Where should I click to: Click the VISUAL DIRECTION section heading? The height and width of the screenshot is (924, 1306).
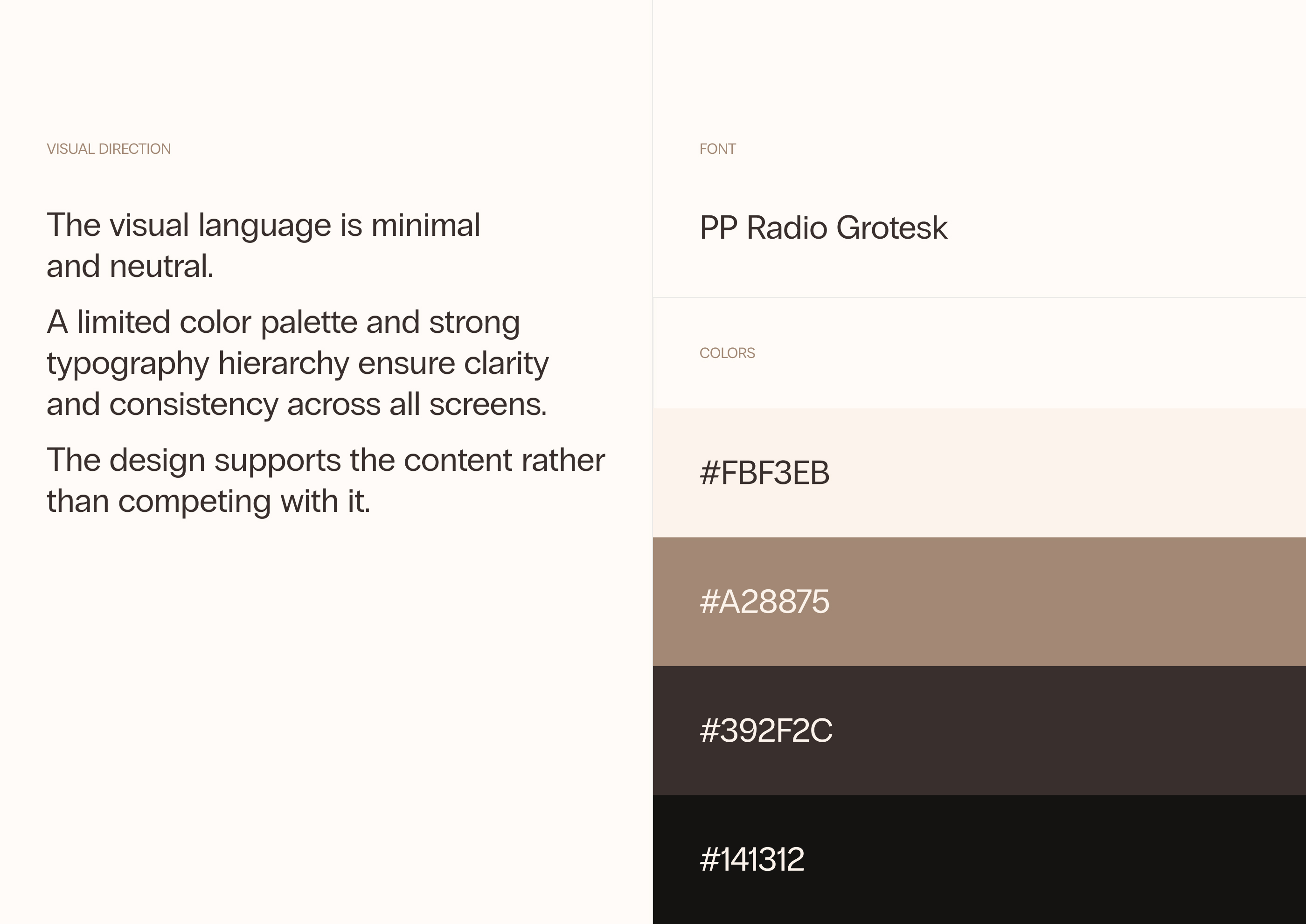pyautogui.click(x=109, y=149)
